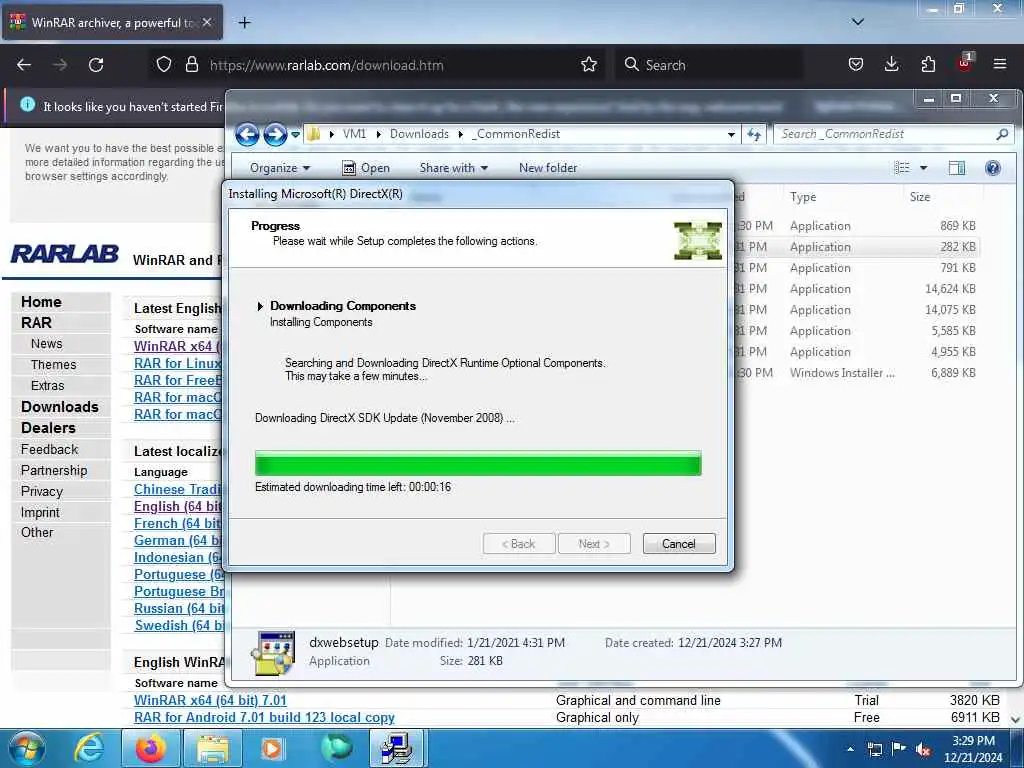Cancel the DirectX installation
The image size is (1024, 768).
pyautogui.click(x=679, y=543)
